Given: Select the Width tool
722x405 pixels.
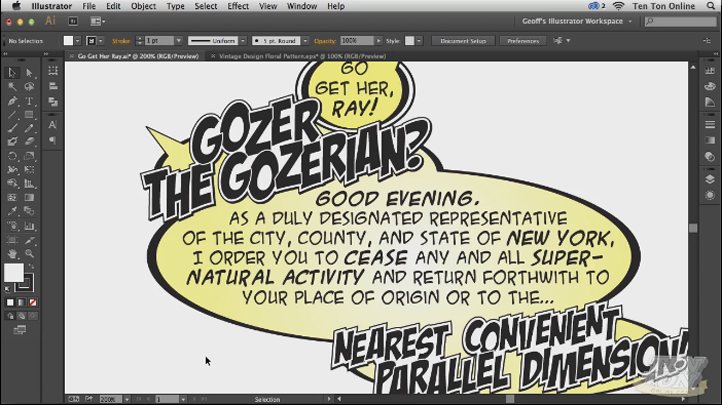Looking at the screenshot, I should coord(12,170).
